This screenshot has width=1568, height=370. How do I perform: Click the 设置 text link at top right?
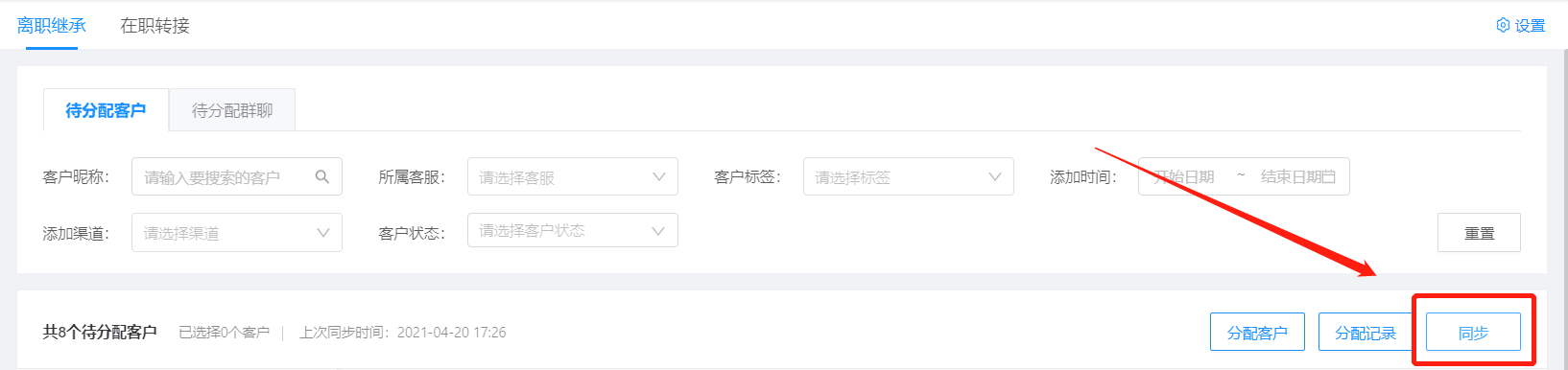tap(1530, 26)
